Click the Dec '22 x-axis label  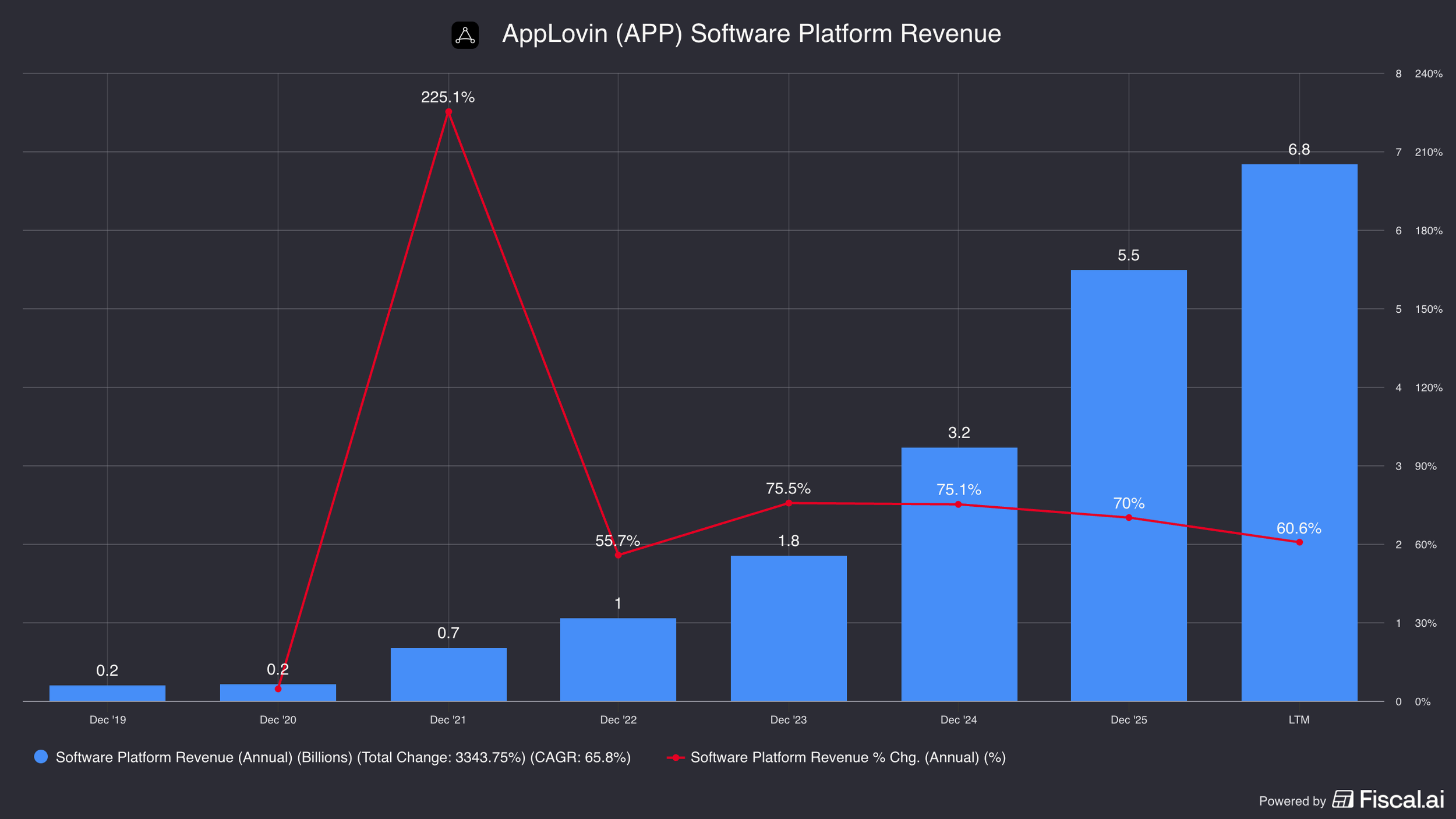click(619, 720)
